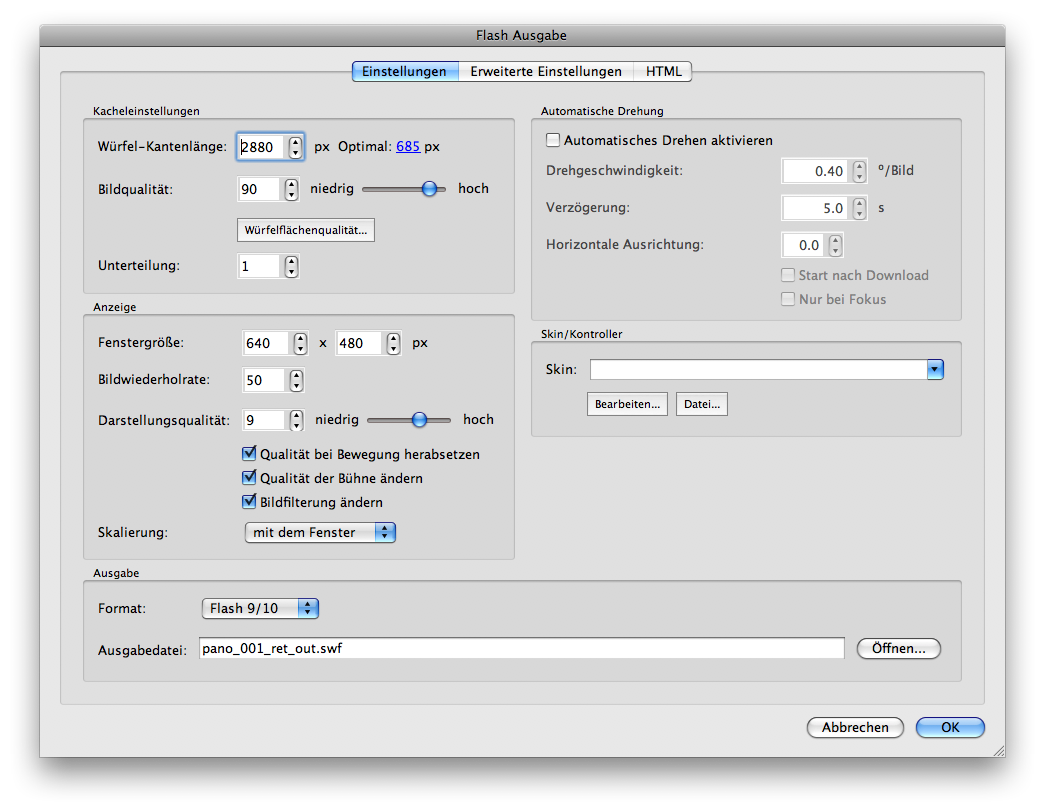
Task: Adjust the Unterteilung stepper
Action: point(291,266)
